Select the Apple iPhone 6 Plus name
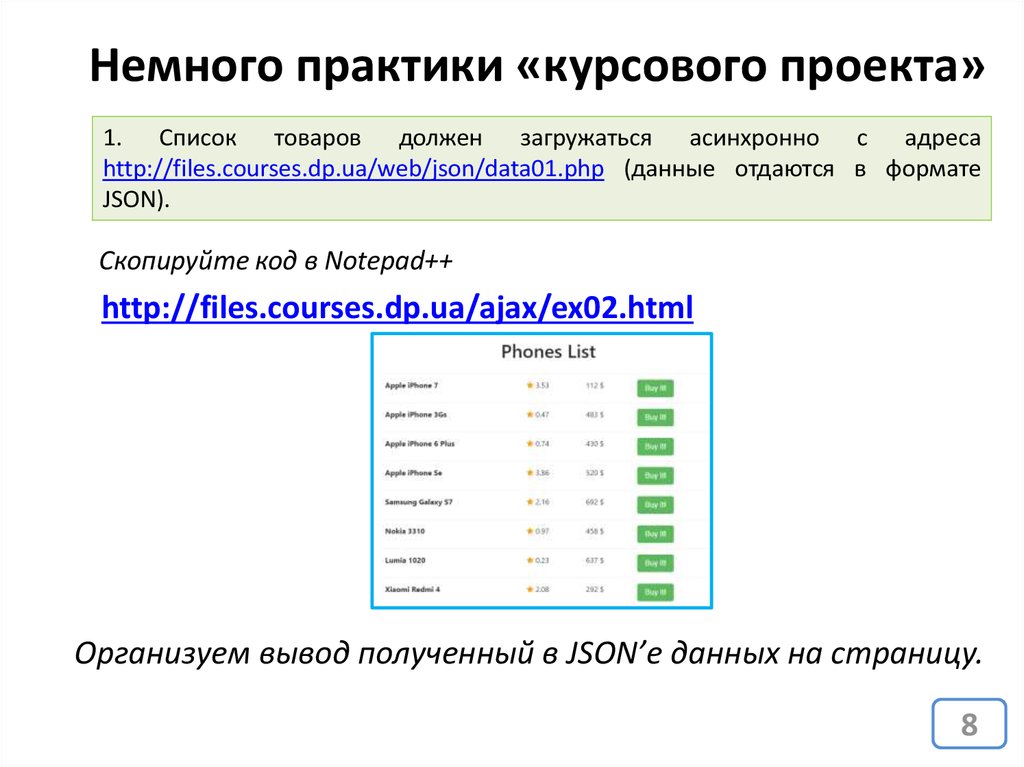Screen dimensions: 1024x767 coord(419,443)
